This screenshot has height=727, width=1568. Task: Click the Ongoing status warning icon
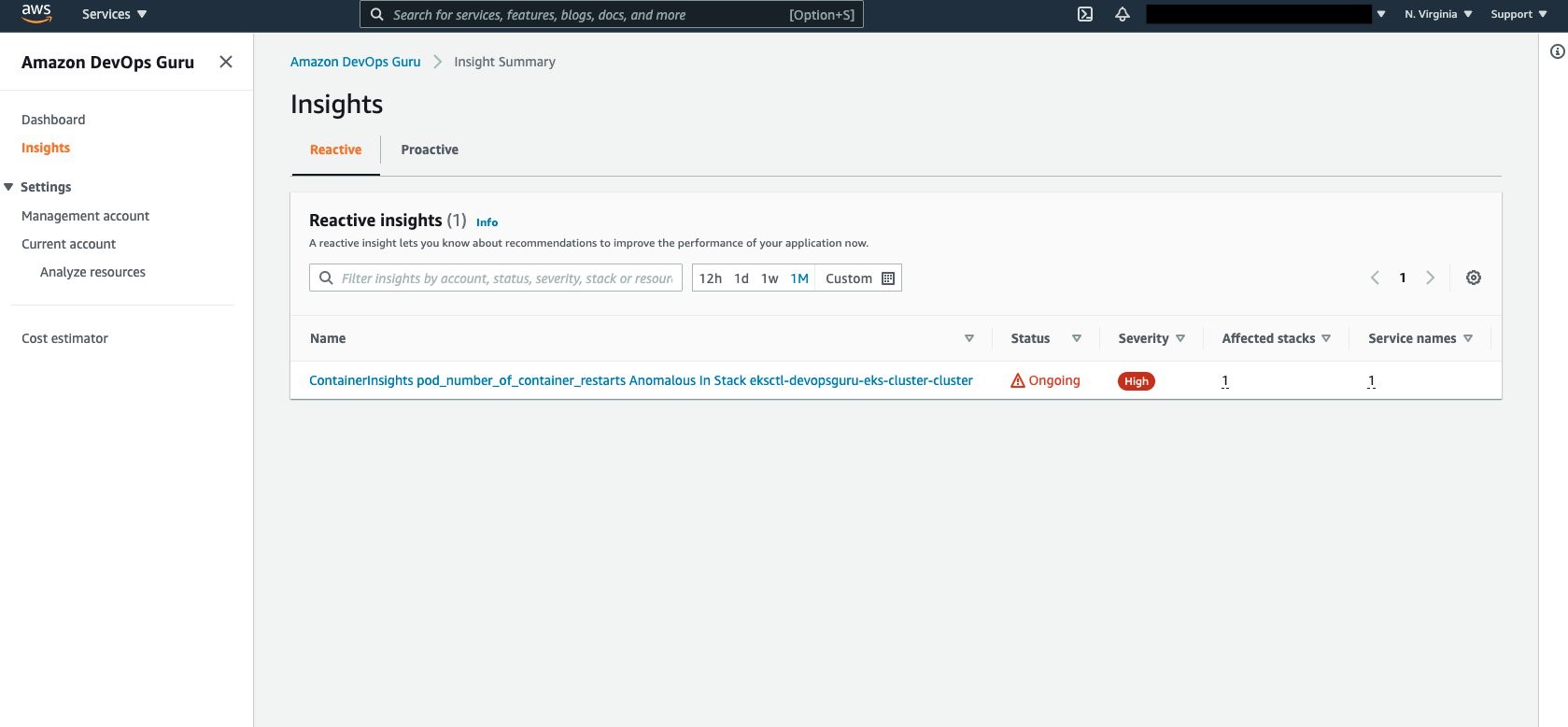pyautogui.click(x=1018, y=381)
